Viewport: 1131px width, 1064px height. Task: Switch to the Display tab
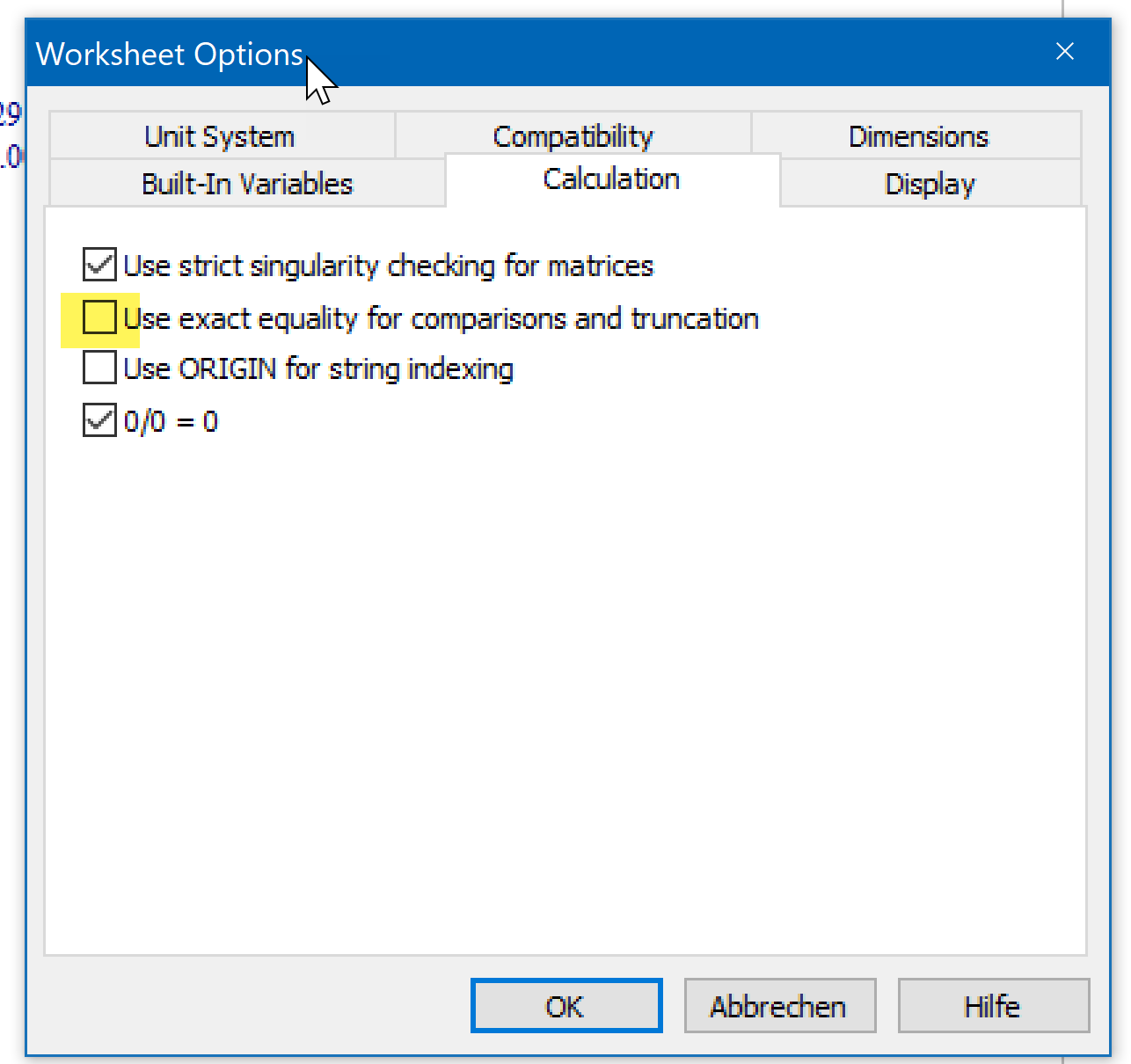click(930, 184)
